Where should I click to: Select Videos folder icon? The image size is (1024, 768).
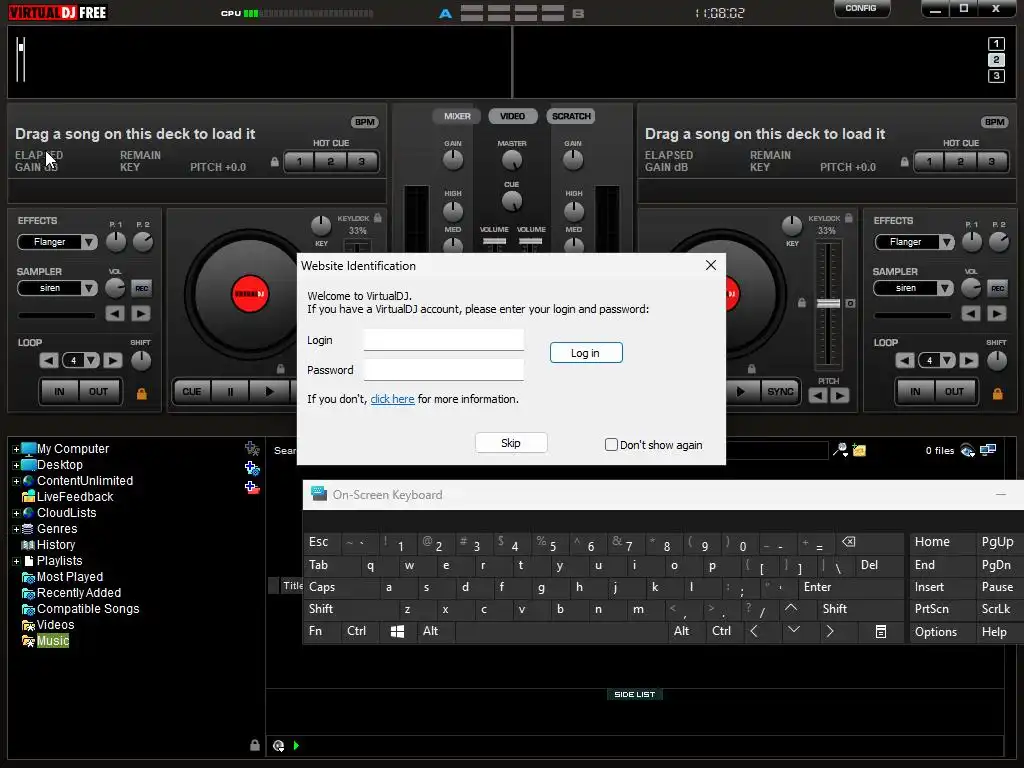coord(28,625)
